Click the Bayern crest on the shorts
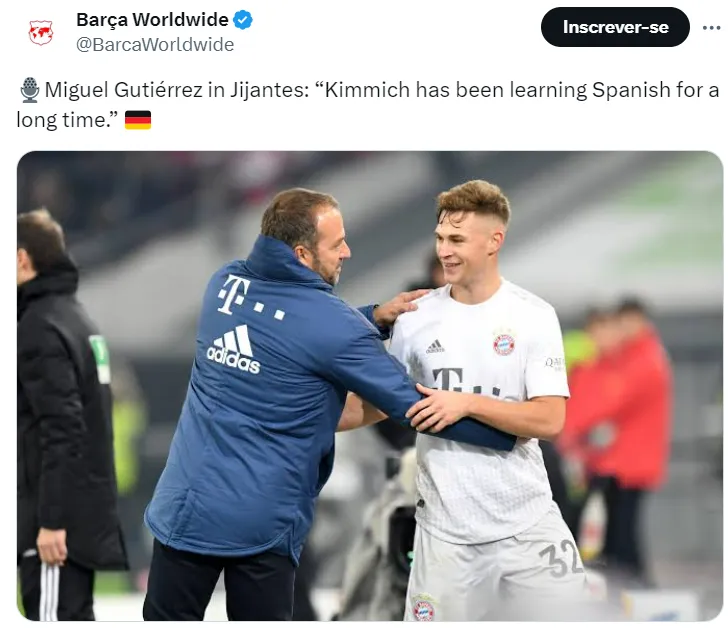 click(424, 607)
